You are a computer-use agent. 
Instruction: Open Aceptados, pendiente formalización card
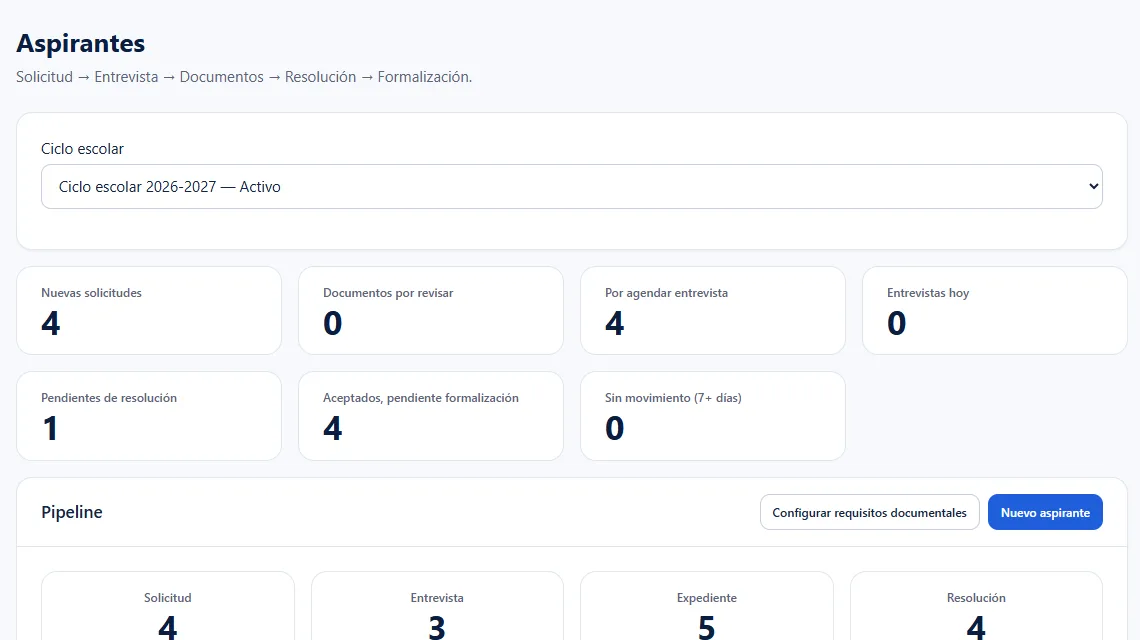(431, 416)
